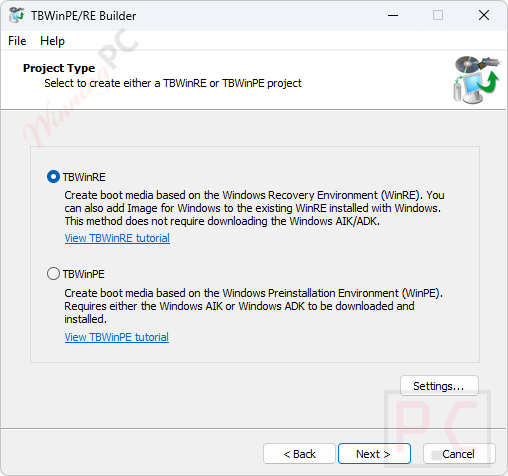This screenshot has width=508, height=476.
Task: Click the 'Create boot media based on the Windows Recovery Environment' description
Action: click(254, 208)
